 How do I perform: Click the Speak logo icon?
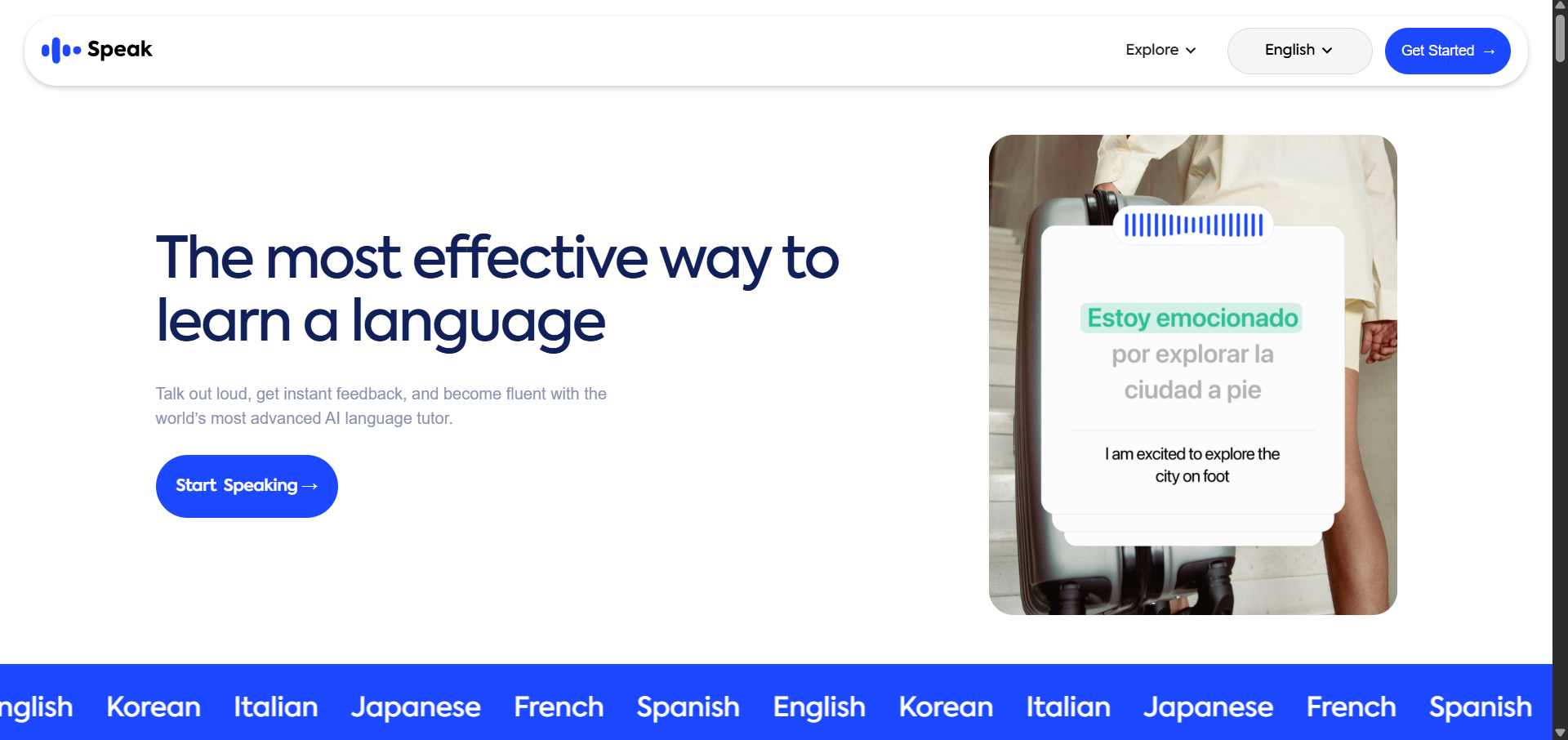61,50
